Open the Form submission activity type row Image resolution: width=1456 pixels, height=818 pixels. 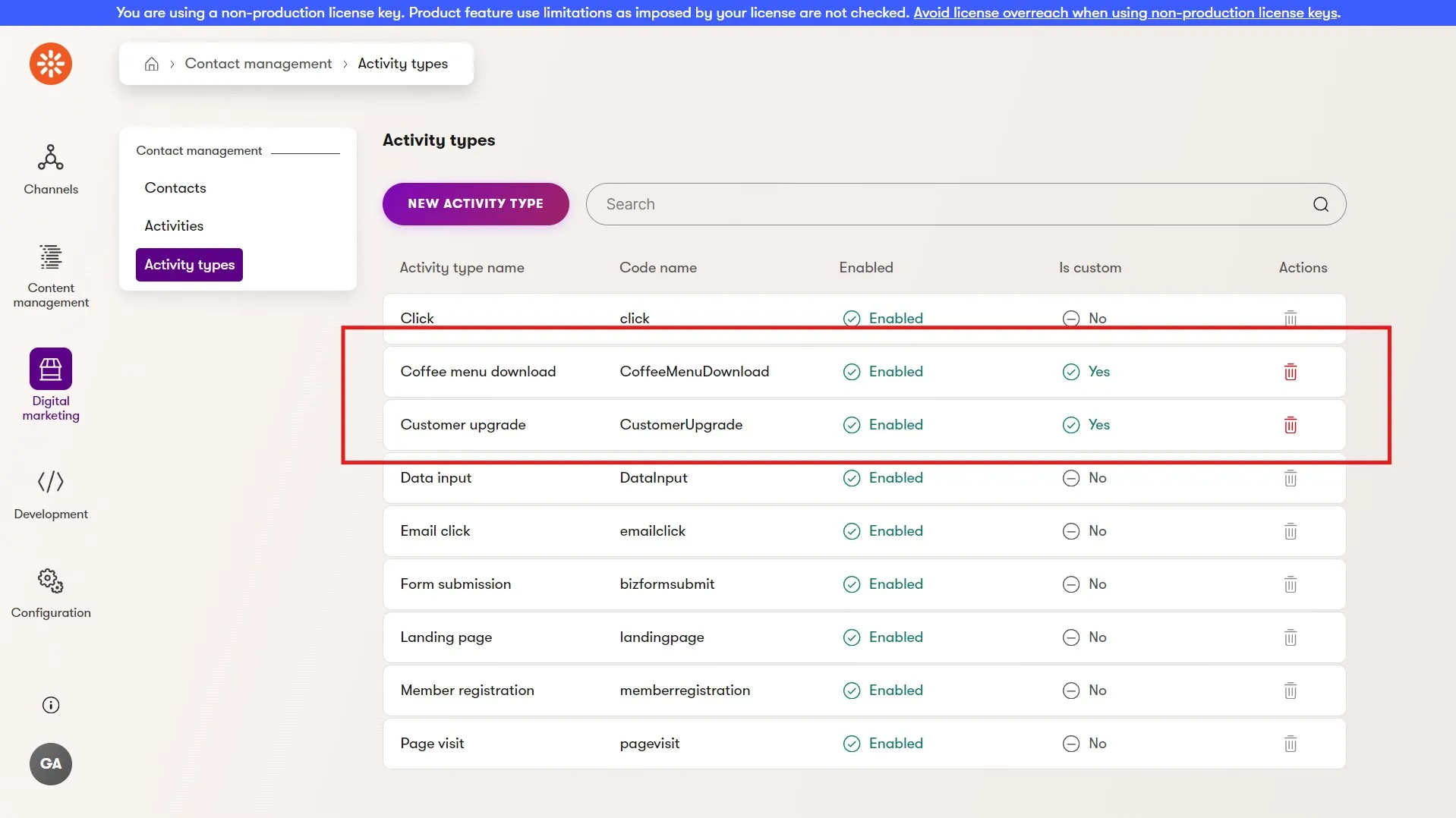click(864, 584)
